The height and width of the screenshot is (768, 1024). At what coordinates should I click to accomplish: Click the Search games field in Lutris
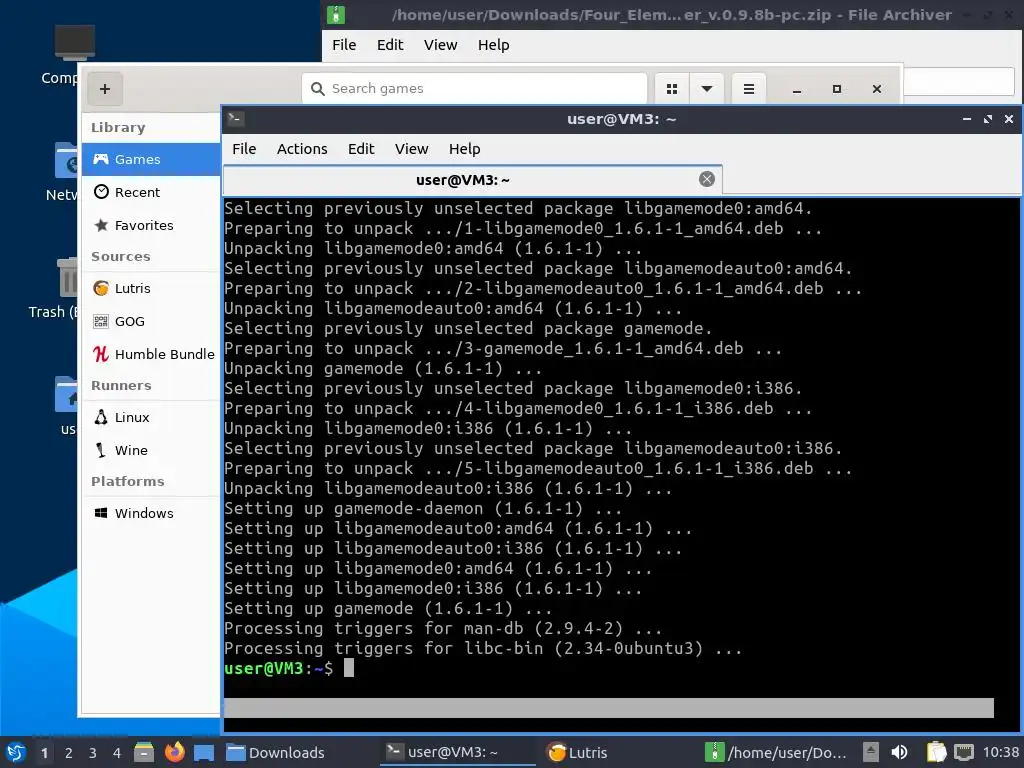[475, 89]
